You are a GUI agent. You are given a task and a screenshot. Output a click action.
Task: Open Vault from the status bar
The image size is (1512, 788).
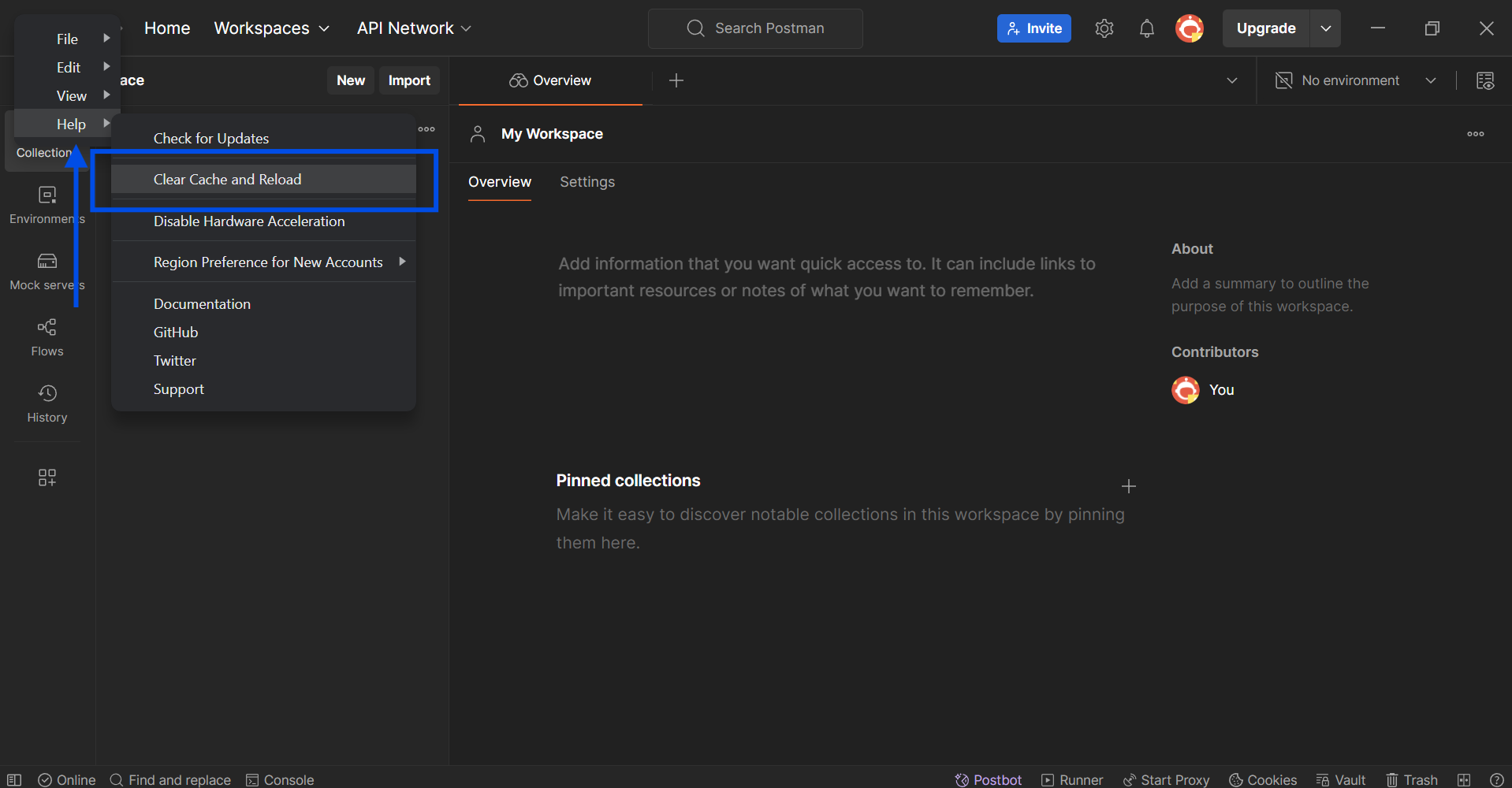pyautogui.click(x=1341, y=779)
